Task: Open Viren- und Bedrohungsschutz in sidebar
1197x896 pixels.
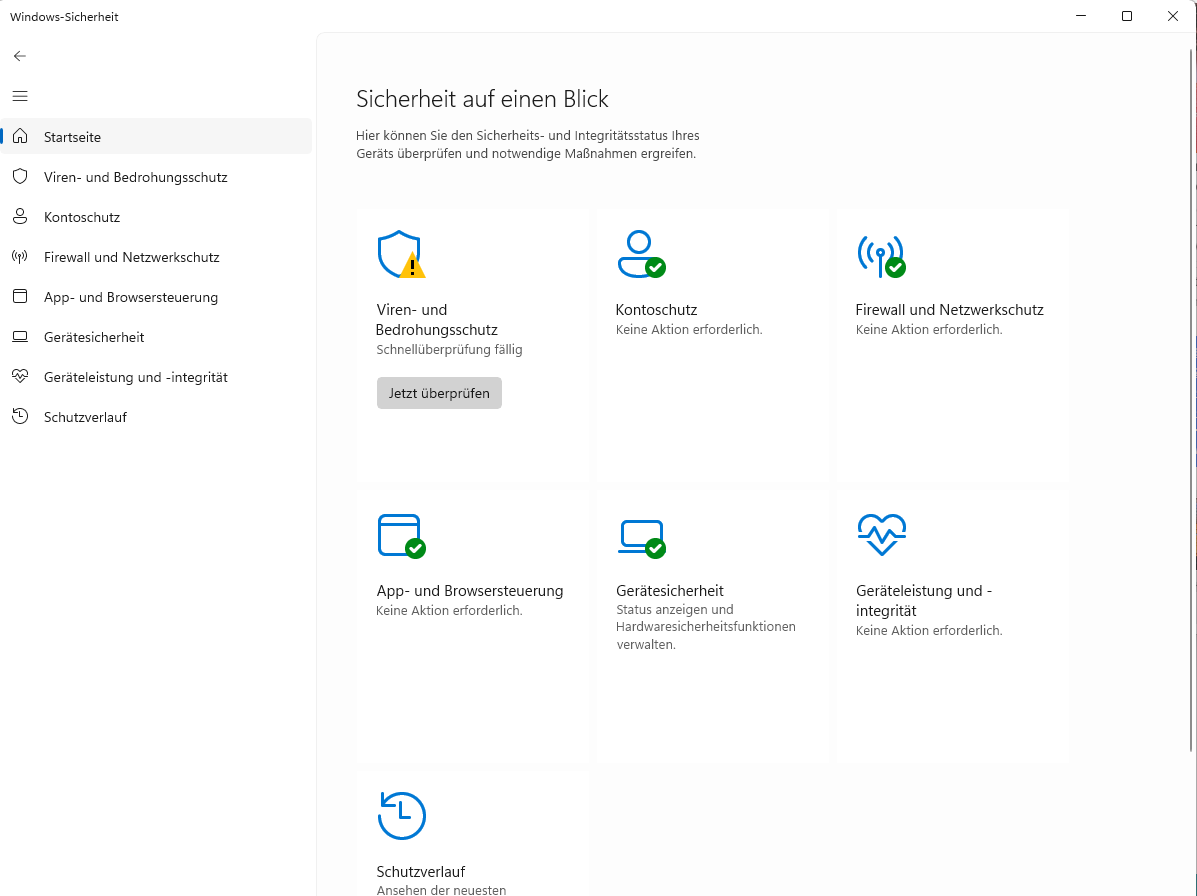Action: tap(135, 177)
